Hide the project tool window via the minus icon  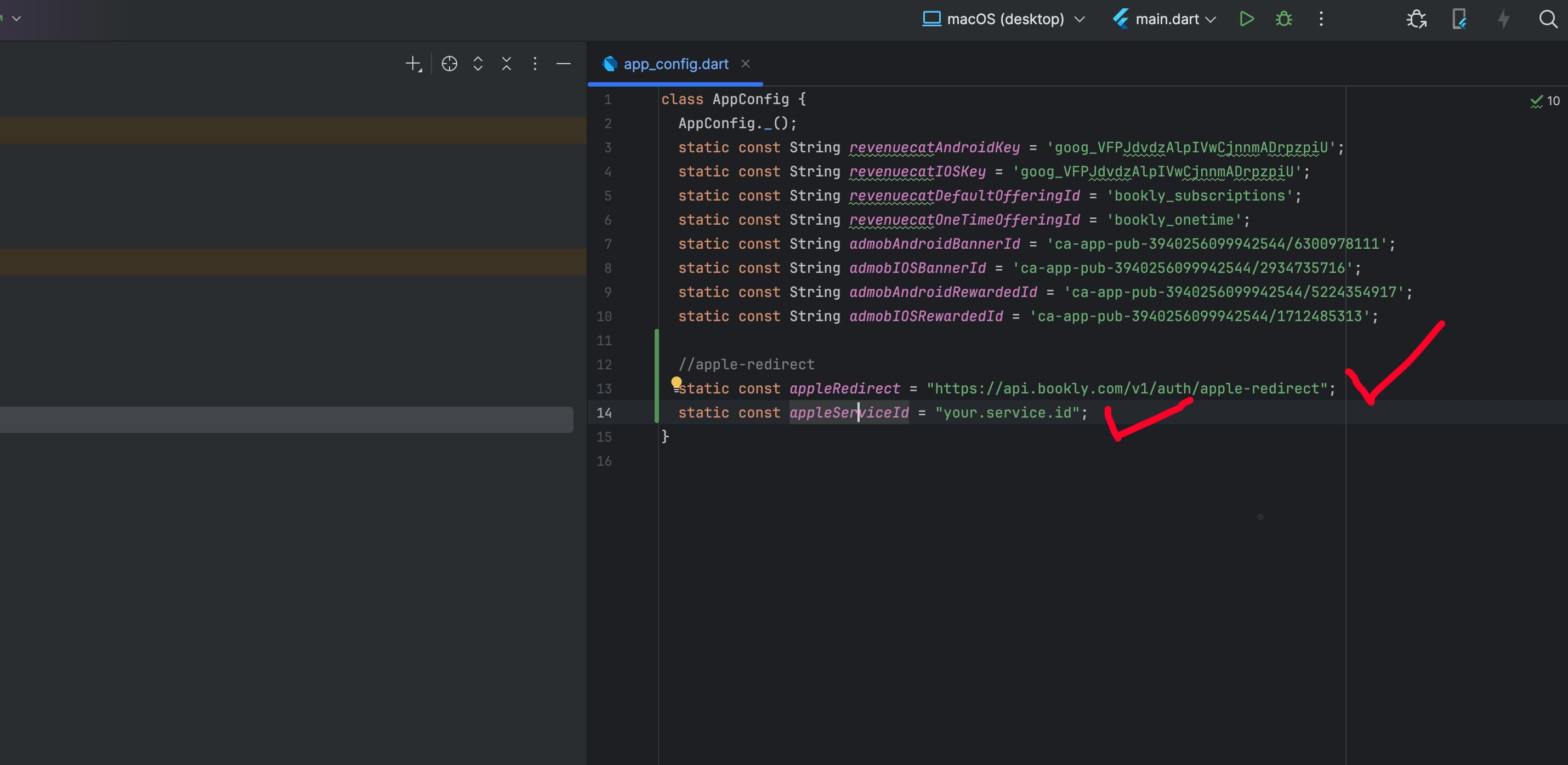(x=564, y=64)
